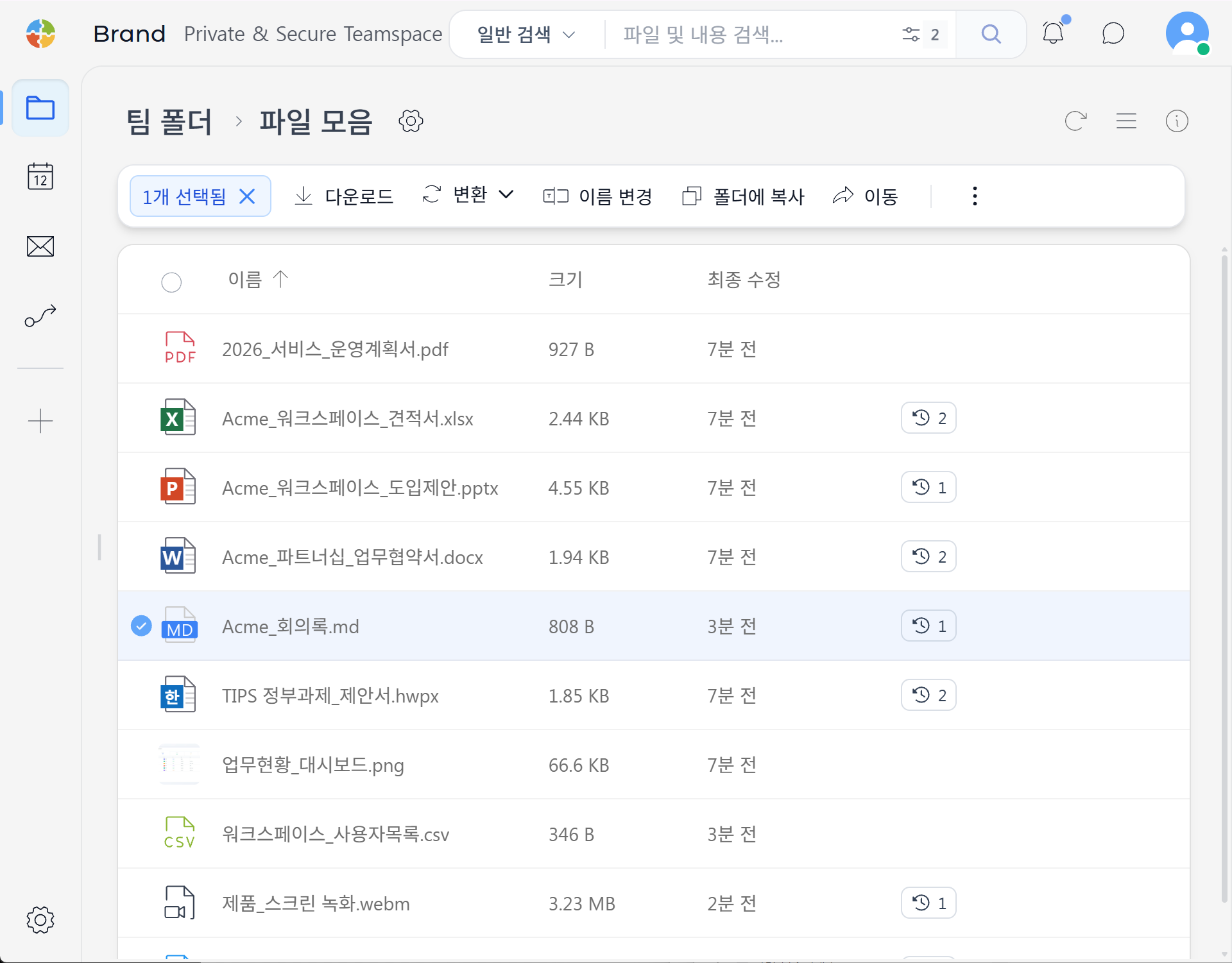The width and height of the screenshot is (1232, 963).
Task: Toggle the select-all circle in header
Action: pyautogui.click(x=171, y=282)
